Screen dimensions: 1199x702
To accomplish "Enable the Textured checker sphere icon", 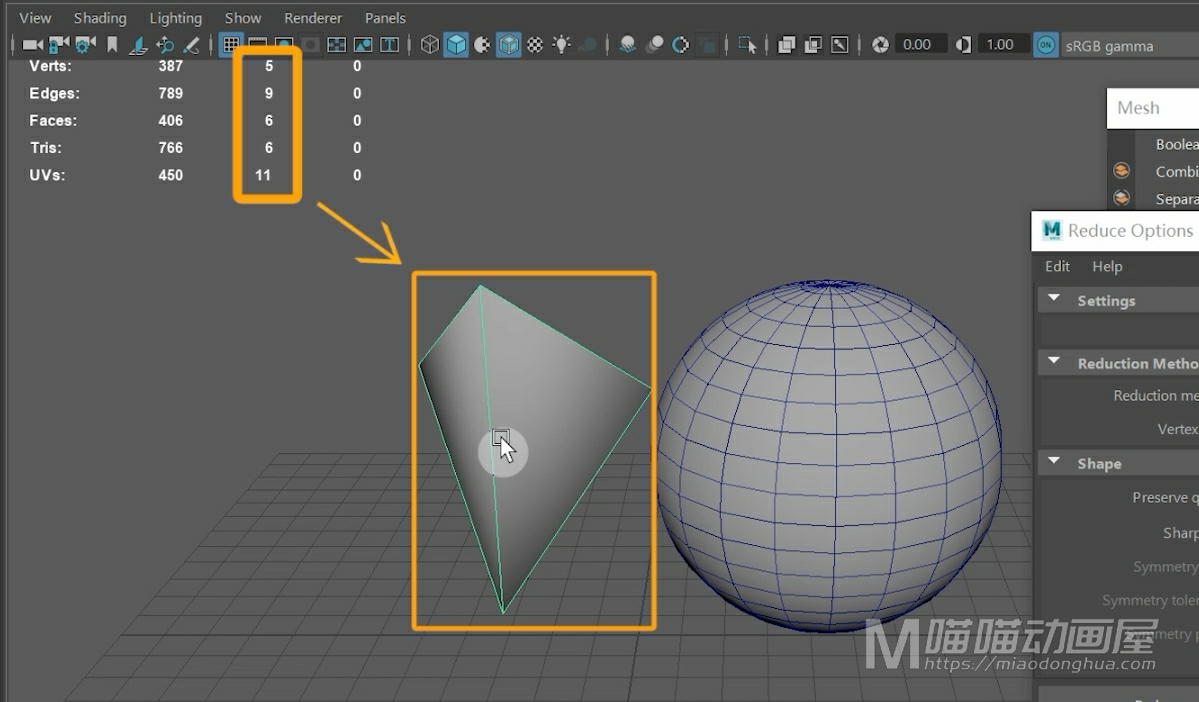I will click(x=535, y=45).
